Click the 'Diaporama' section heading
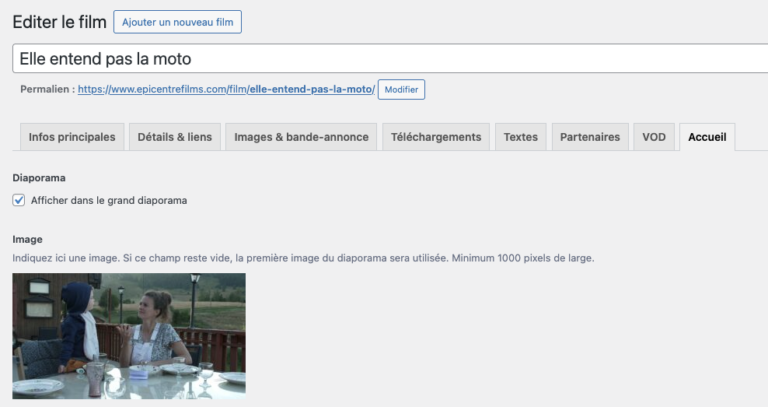The width and height of the screenshot is (768, 407). pos(39,178)
